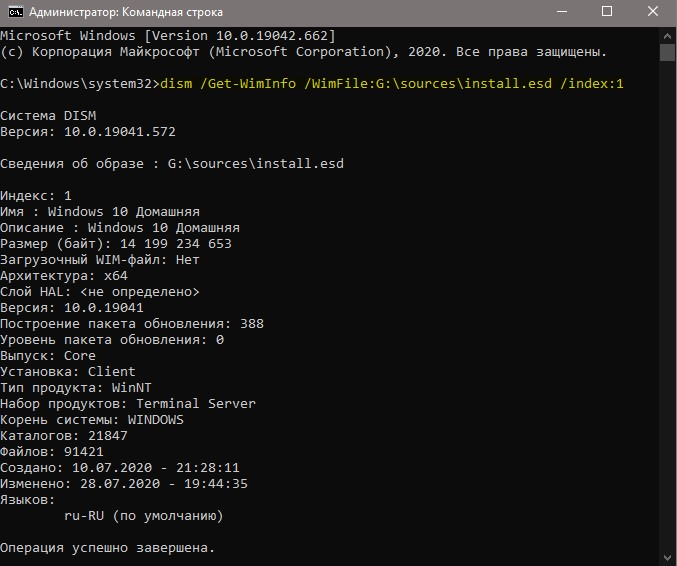
Task: Click 'Описание : Windows 10 Домашняя' line
Action: [120, 228]
